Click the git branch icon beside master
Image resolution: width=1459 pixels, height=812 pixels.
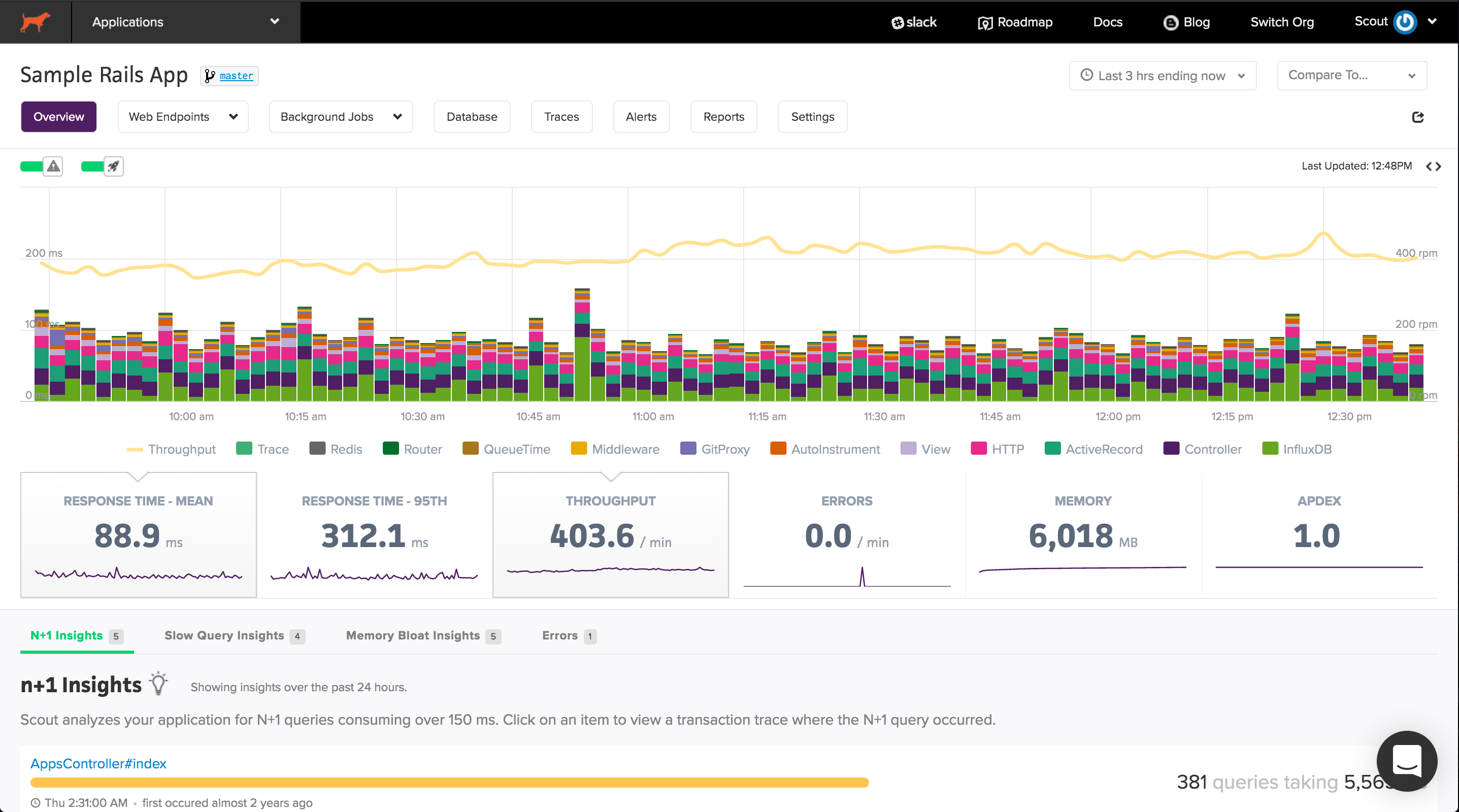pyautogui.click(x=210, y=76)
